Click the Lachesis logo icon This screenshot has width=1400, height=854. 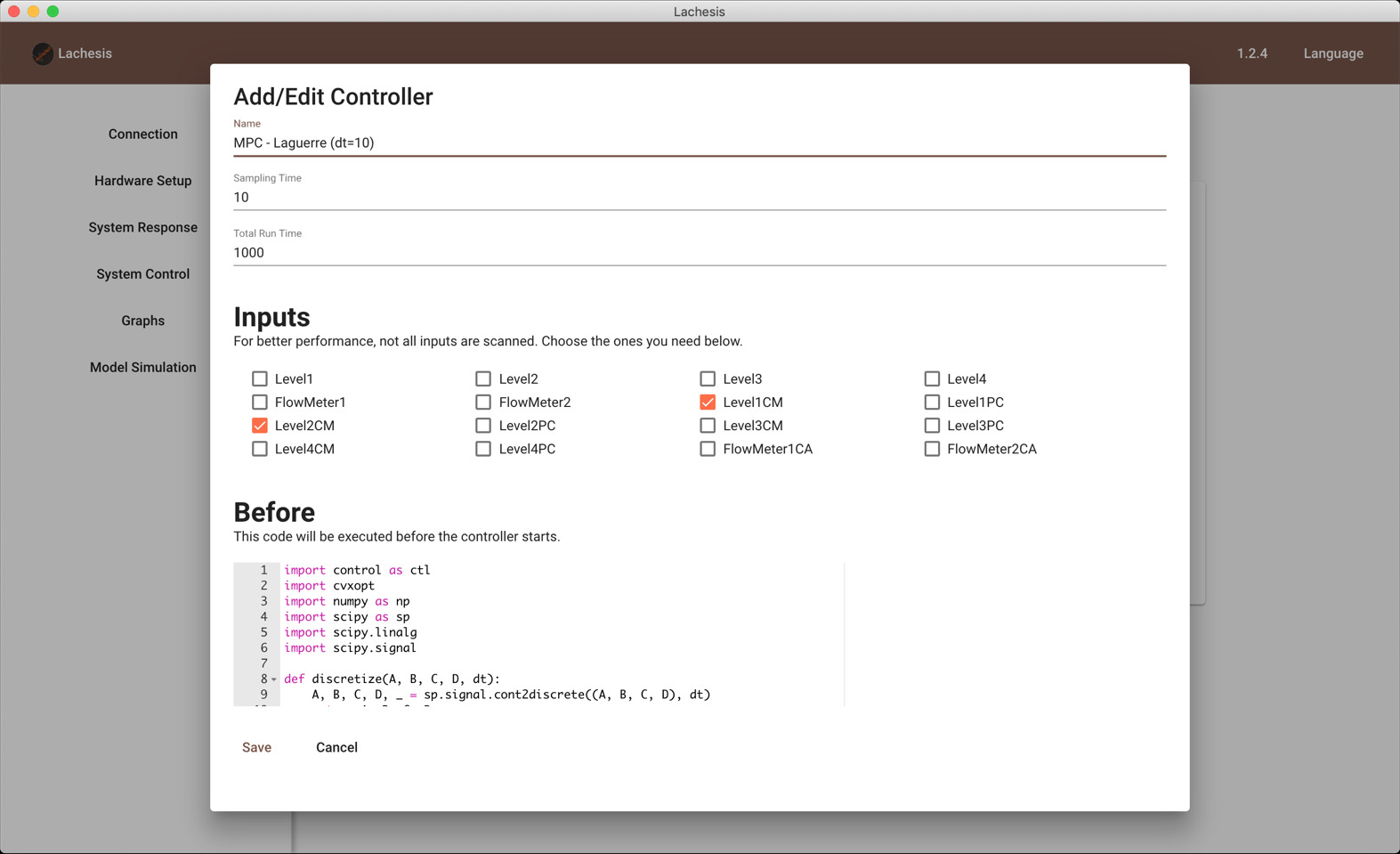(x=42, y=53)
